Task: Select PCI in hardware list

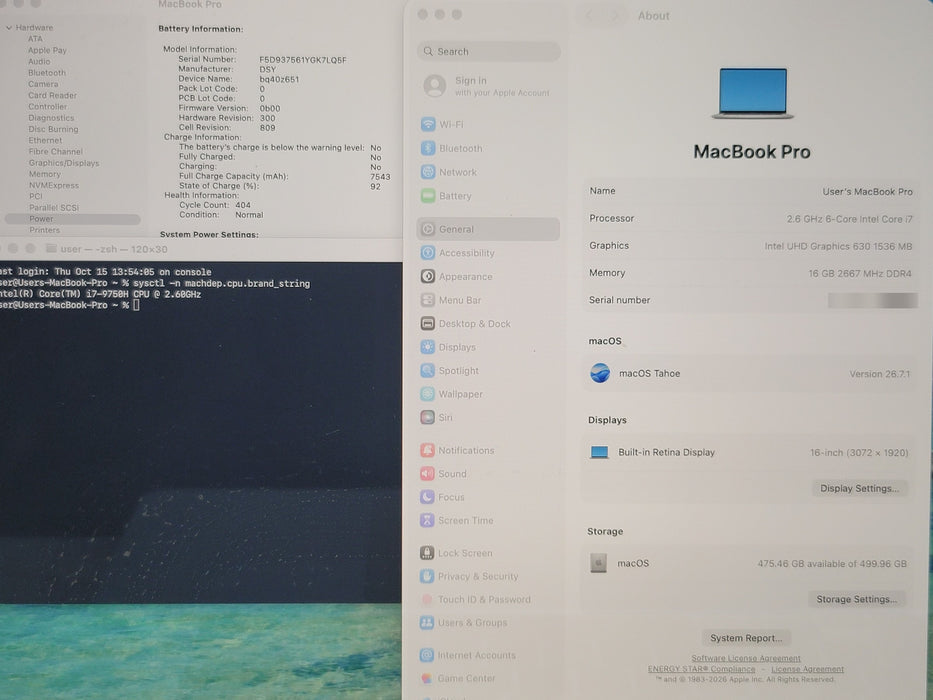Action: pos(36,196)
